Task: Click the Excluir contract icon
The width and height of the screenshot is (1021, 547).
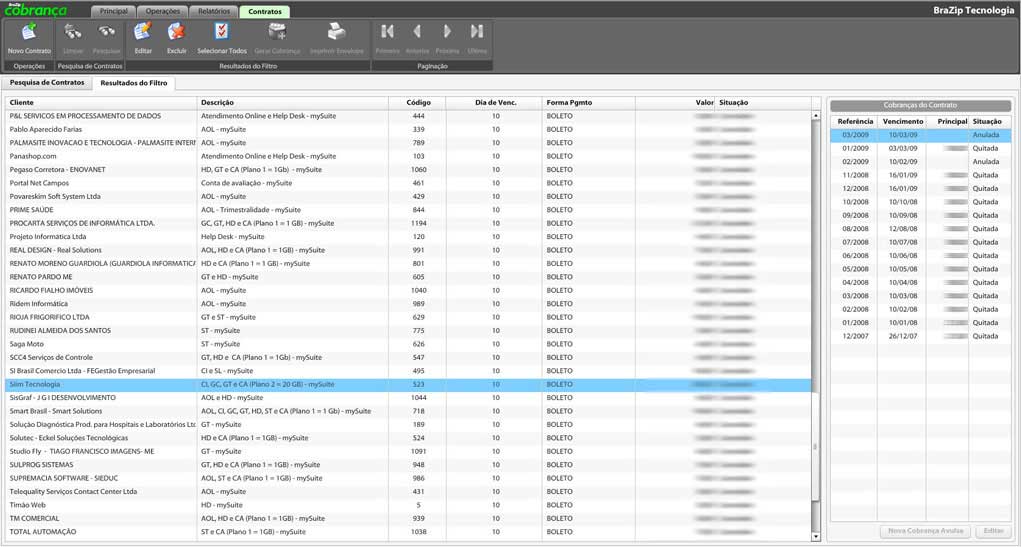Action: click(x=176, y=32)
